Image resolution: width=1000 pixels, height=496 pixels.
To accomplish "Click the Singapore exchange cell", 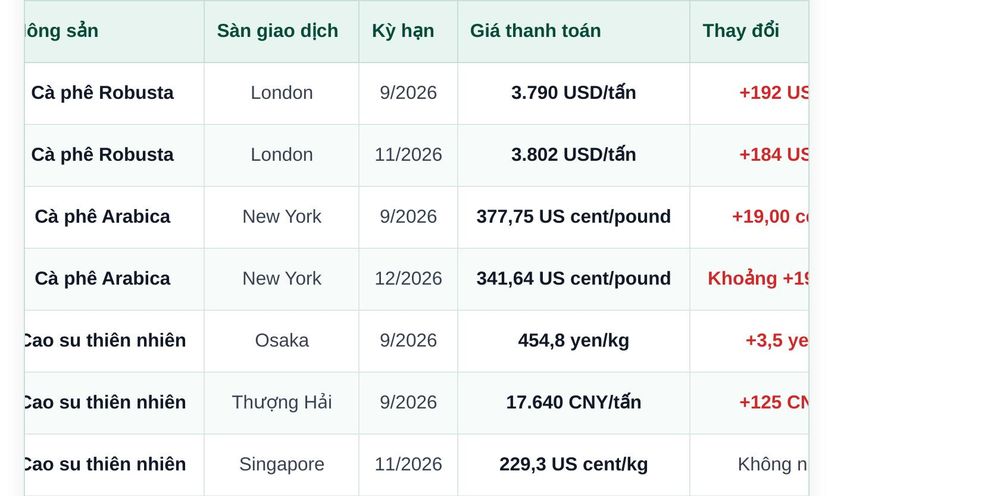I will point(281,464).
